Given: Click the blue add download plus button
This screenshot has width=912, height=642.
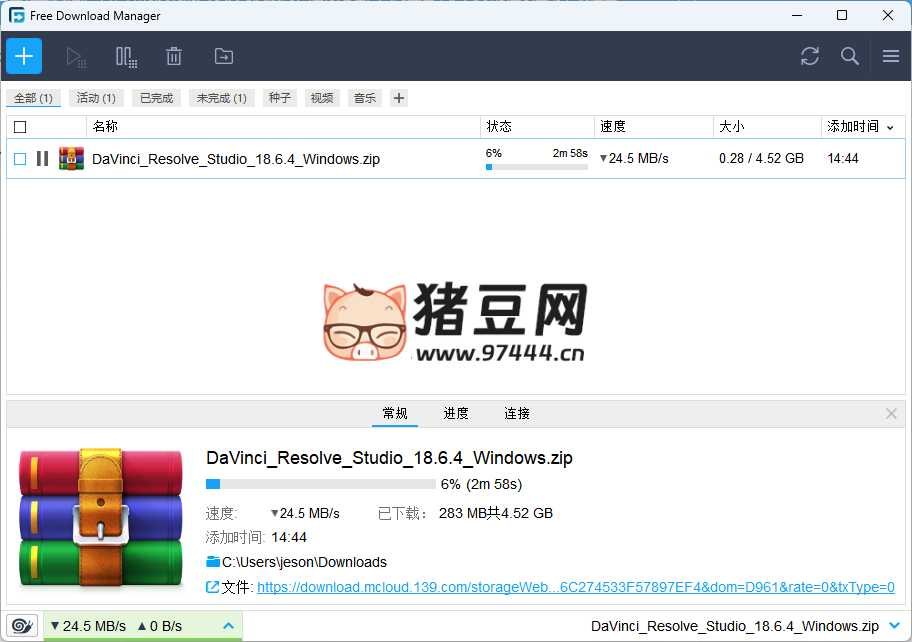Looking at the screenshot, I should click(x=24, y=56).
